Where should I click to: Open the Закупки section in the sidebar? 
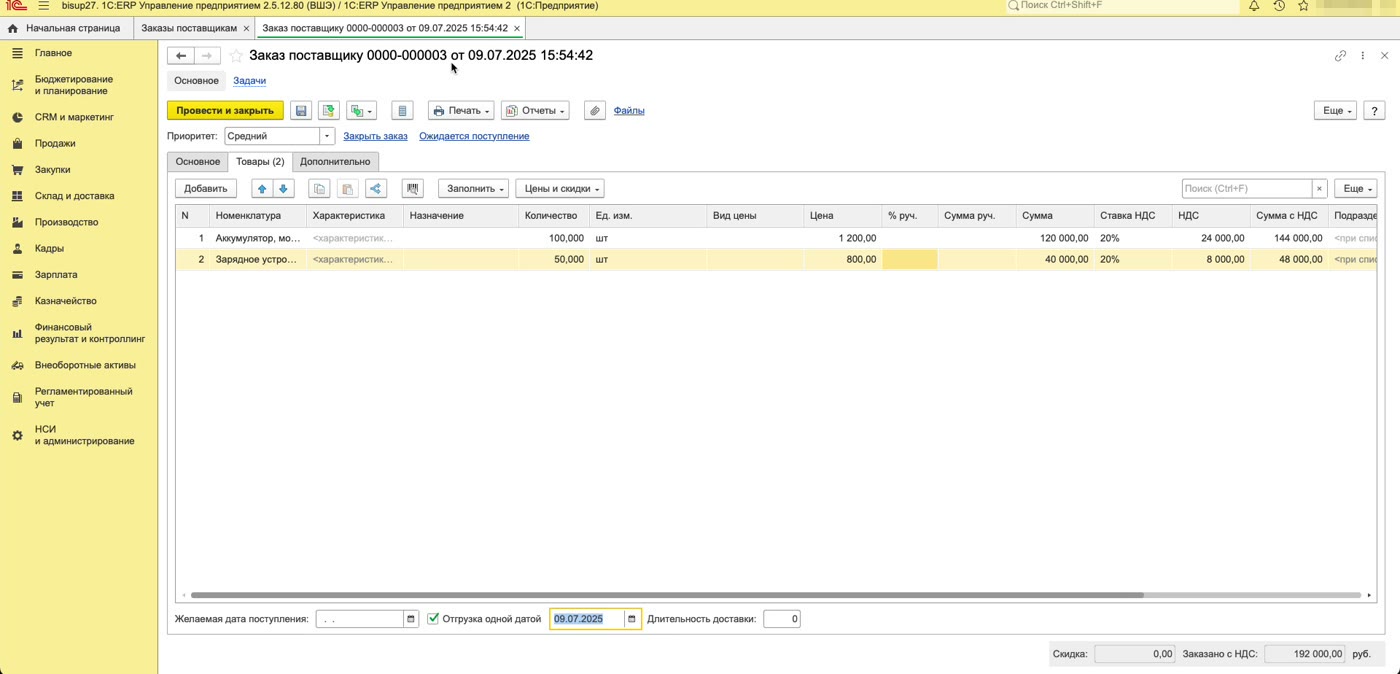pyautogui.click(x=53, y=170)
